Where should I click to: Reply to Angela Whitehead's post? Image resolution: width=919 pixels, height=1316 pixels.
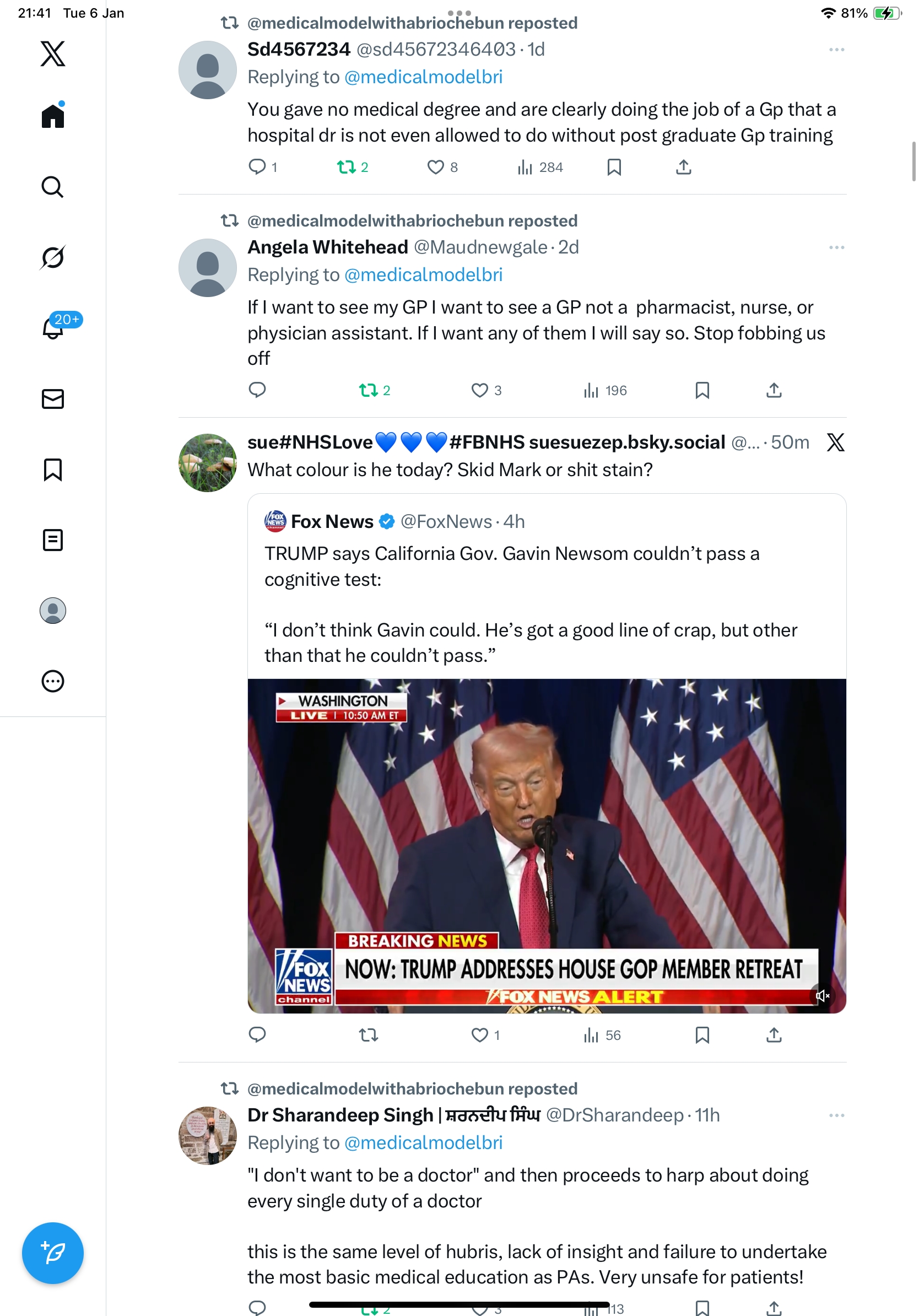[257, 390]
